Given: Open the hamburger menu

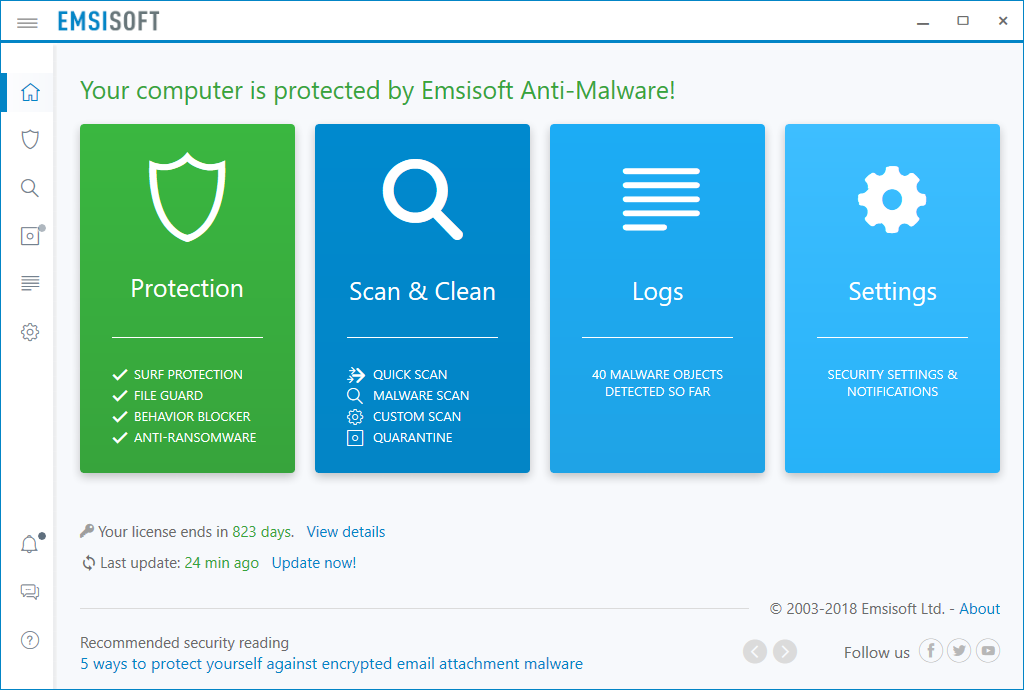Looking at the screenshot, I should (x=27, y=22).
